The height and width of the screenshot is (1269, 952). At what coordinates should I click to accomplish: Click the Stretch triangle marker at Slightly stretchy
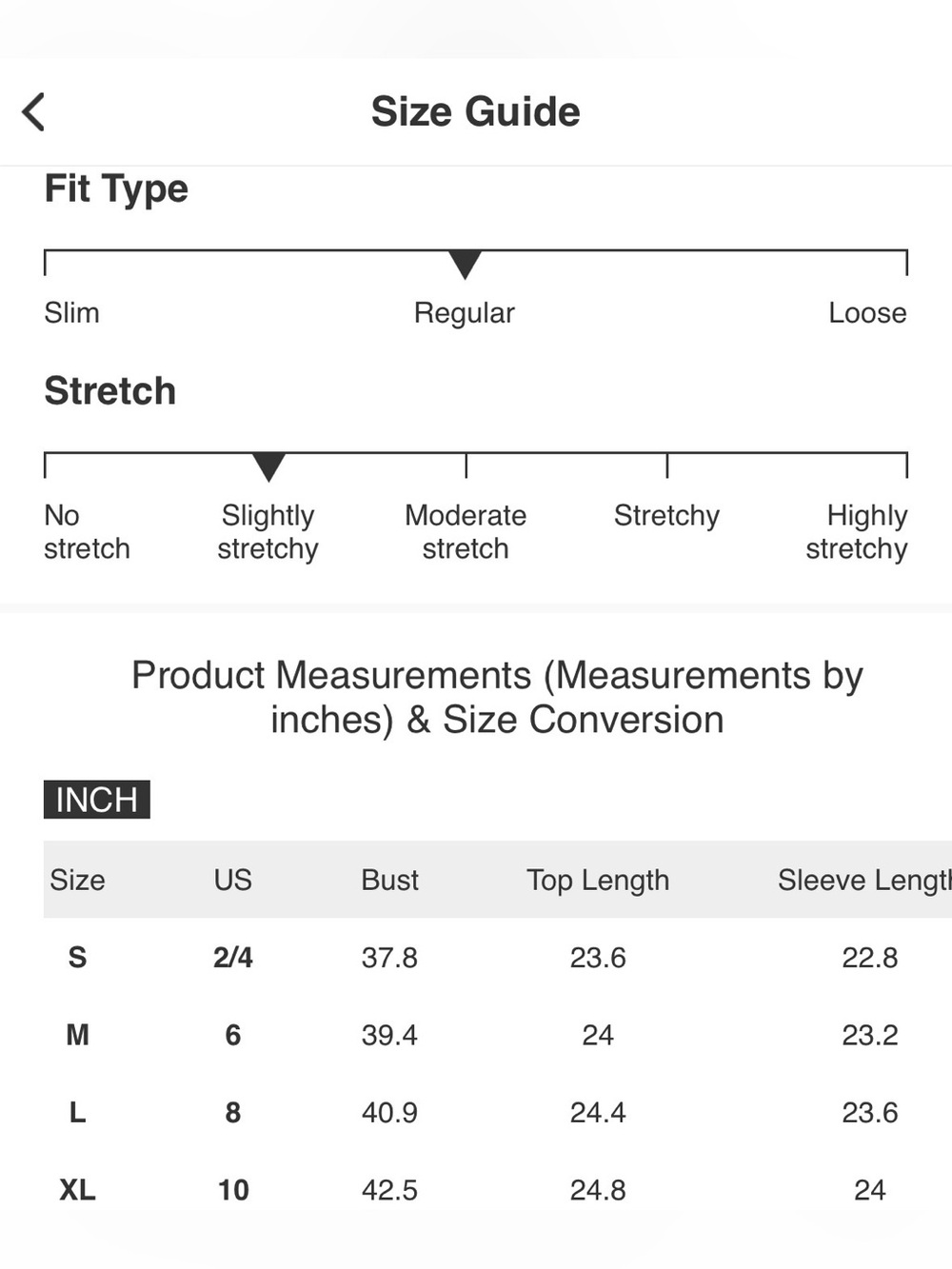(x=268, y=466)
